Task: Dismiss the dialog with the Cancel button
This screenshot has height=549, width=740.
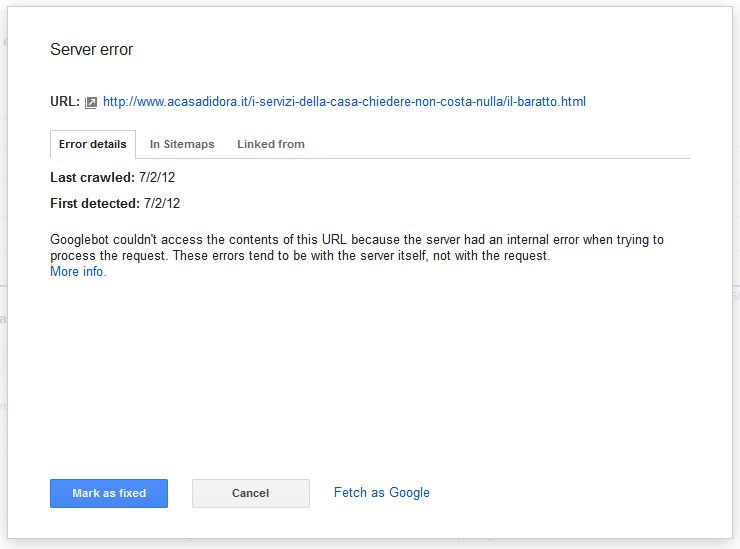Action: [x=251, y=493]
